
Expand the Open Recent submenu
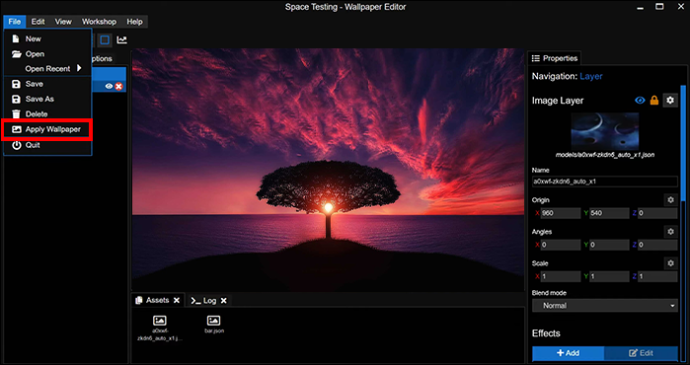pyautogui.click(x=48, y=69)
